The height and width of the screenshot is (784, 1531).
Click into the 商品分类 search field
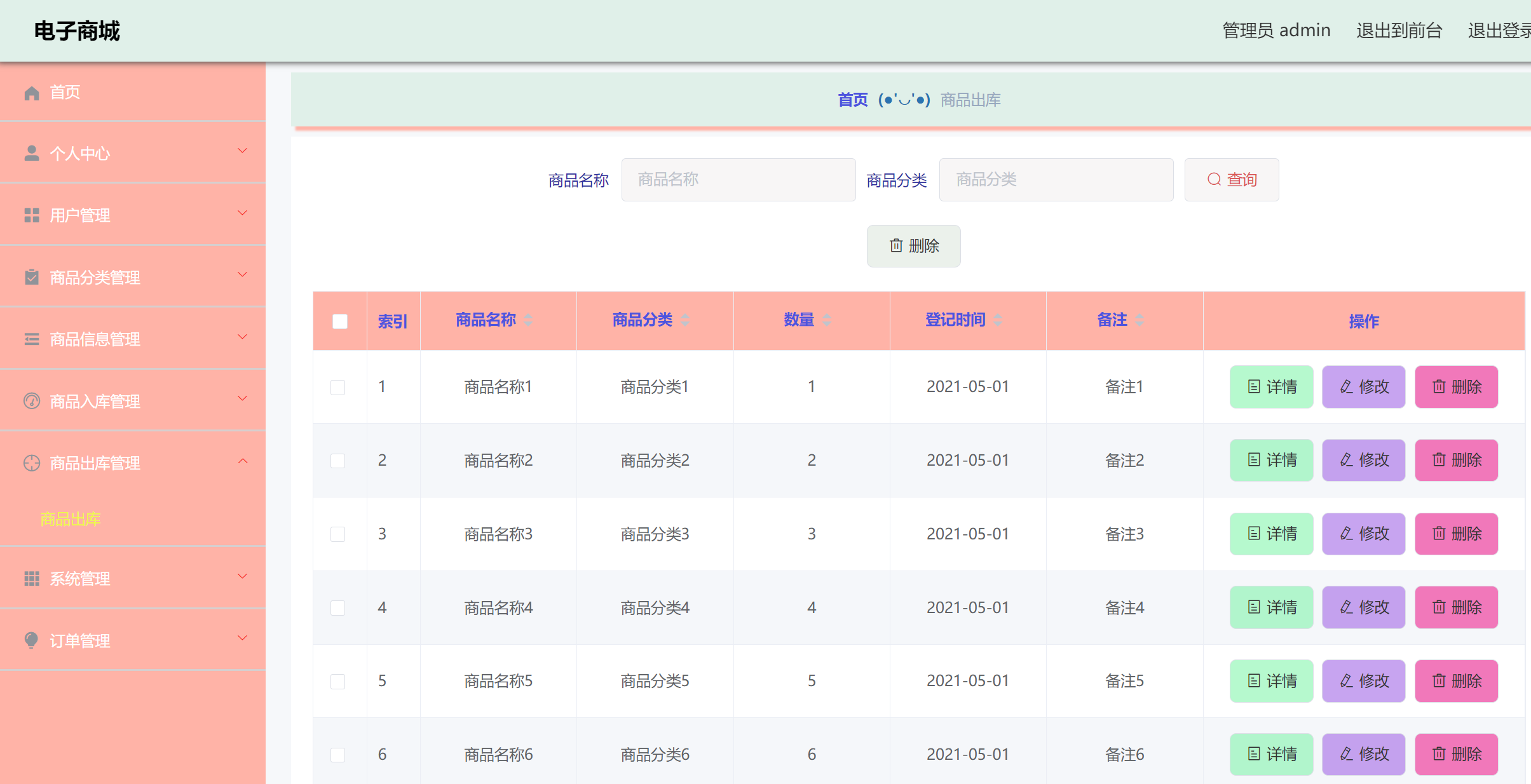coord(1056,180)
